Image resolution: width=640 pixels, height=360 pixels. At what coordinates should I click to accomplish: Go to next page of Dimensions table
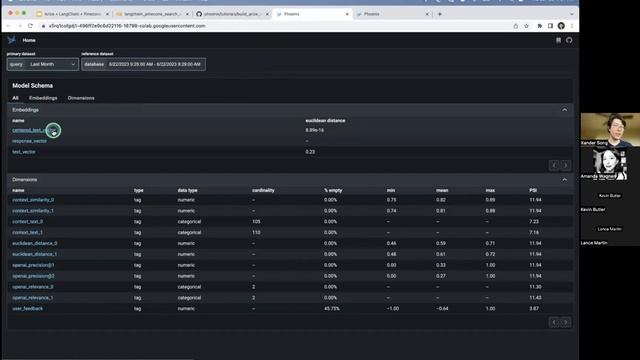tap(565, 322)
